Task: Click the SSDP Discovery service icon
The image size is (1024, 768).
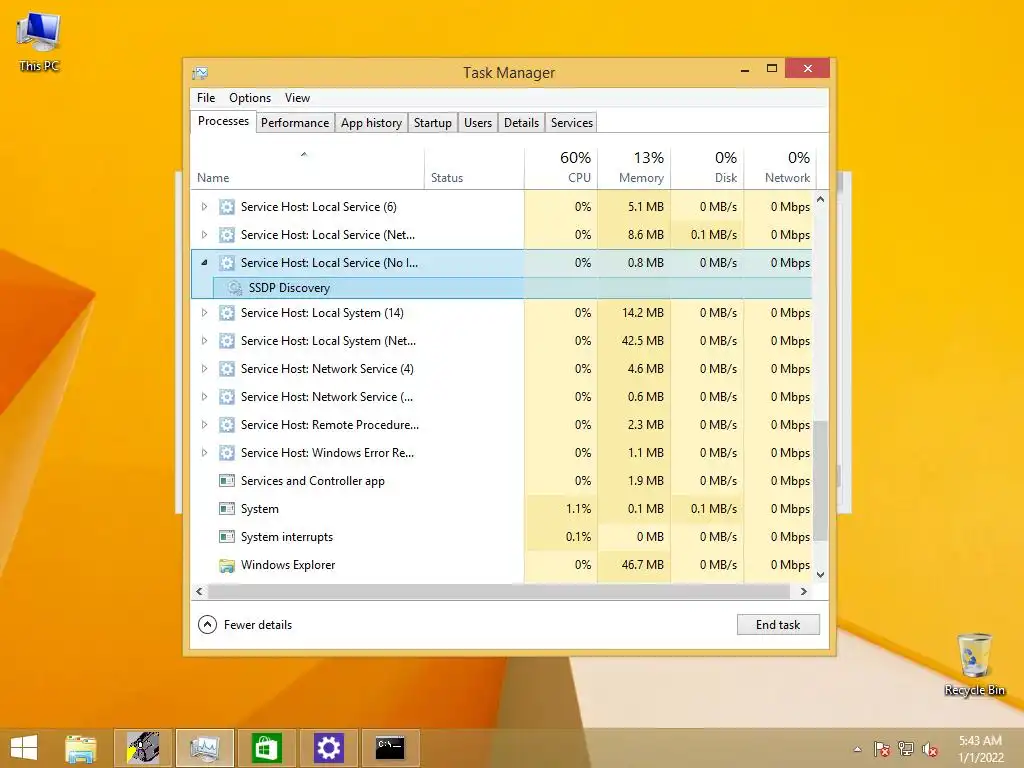Action: (x=235, y=288)
